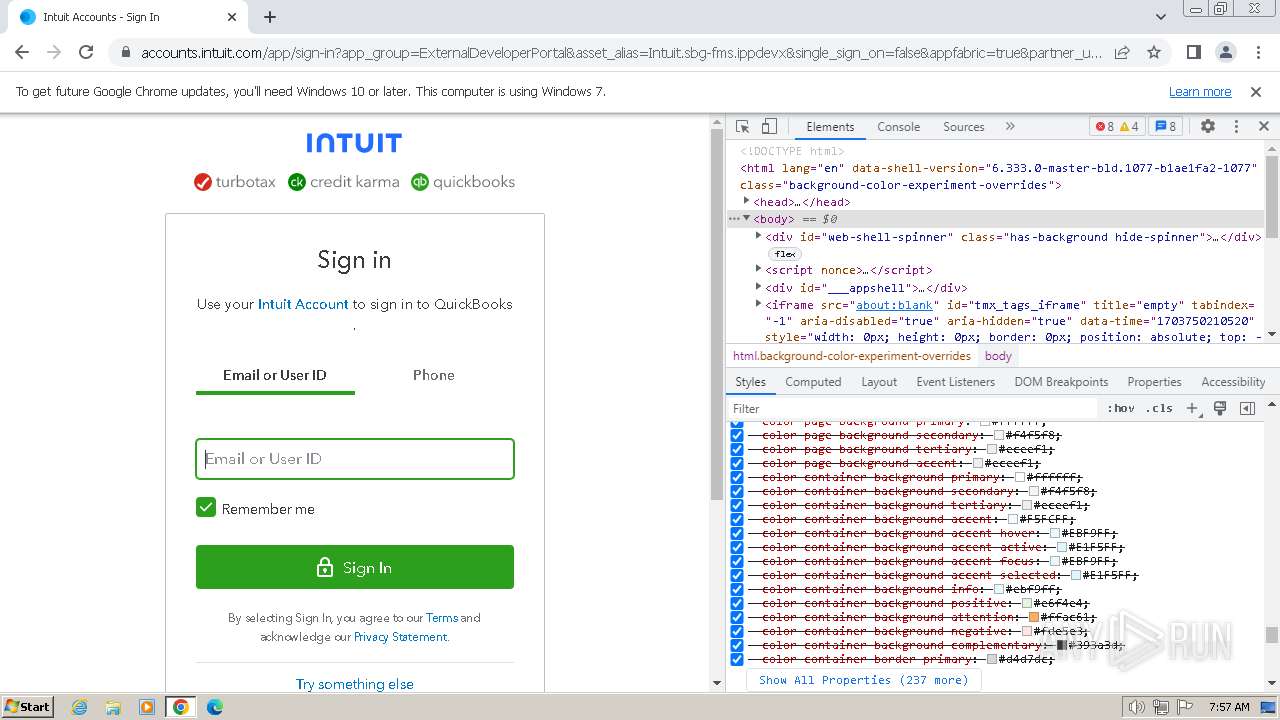This screenshot has width=1280, height=720.
Task: Launch Internet Explorer from the taskbar
Action: (79, 707)
